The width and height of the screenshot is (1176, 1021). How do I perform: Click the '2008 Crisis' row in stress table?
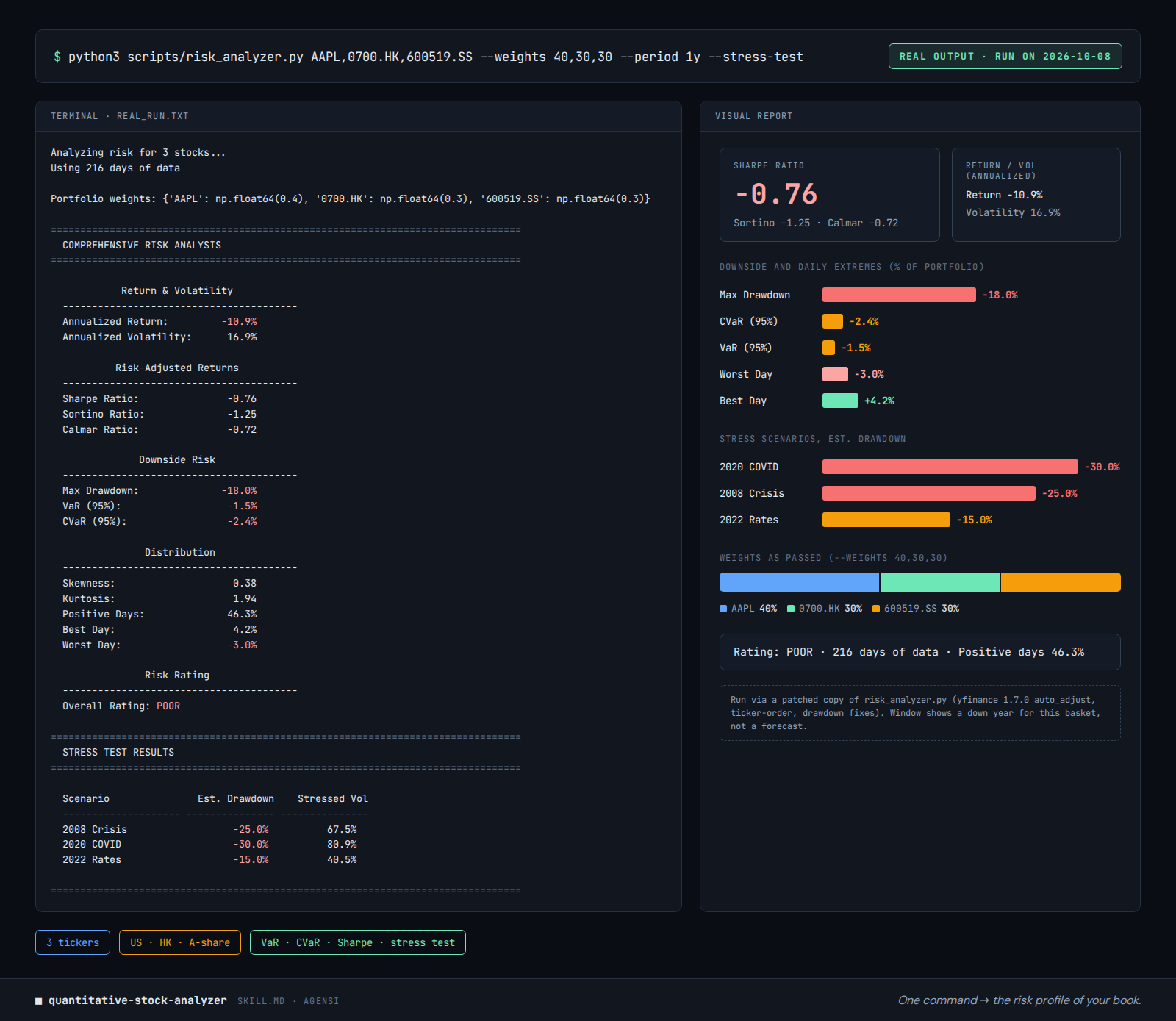click(209, 829)
